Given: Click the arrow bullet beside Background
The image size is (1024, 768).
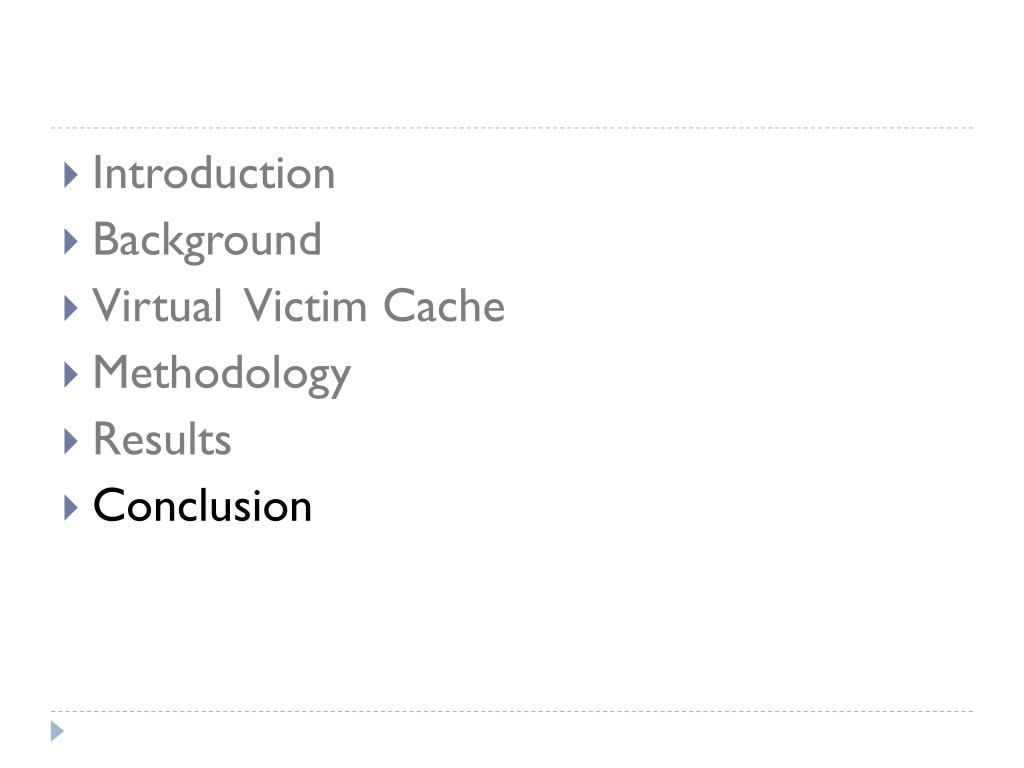Looking at the screenshot, I should [71, 242].
